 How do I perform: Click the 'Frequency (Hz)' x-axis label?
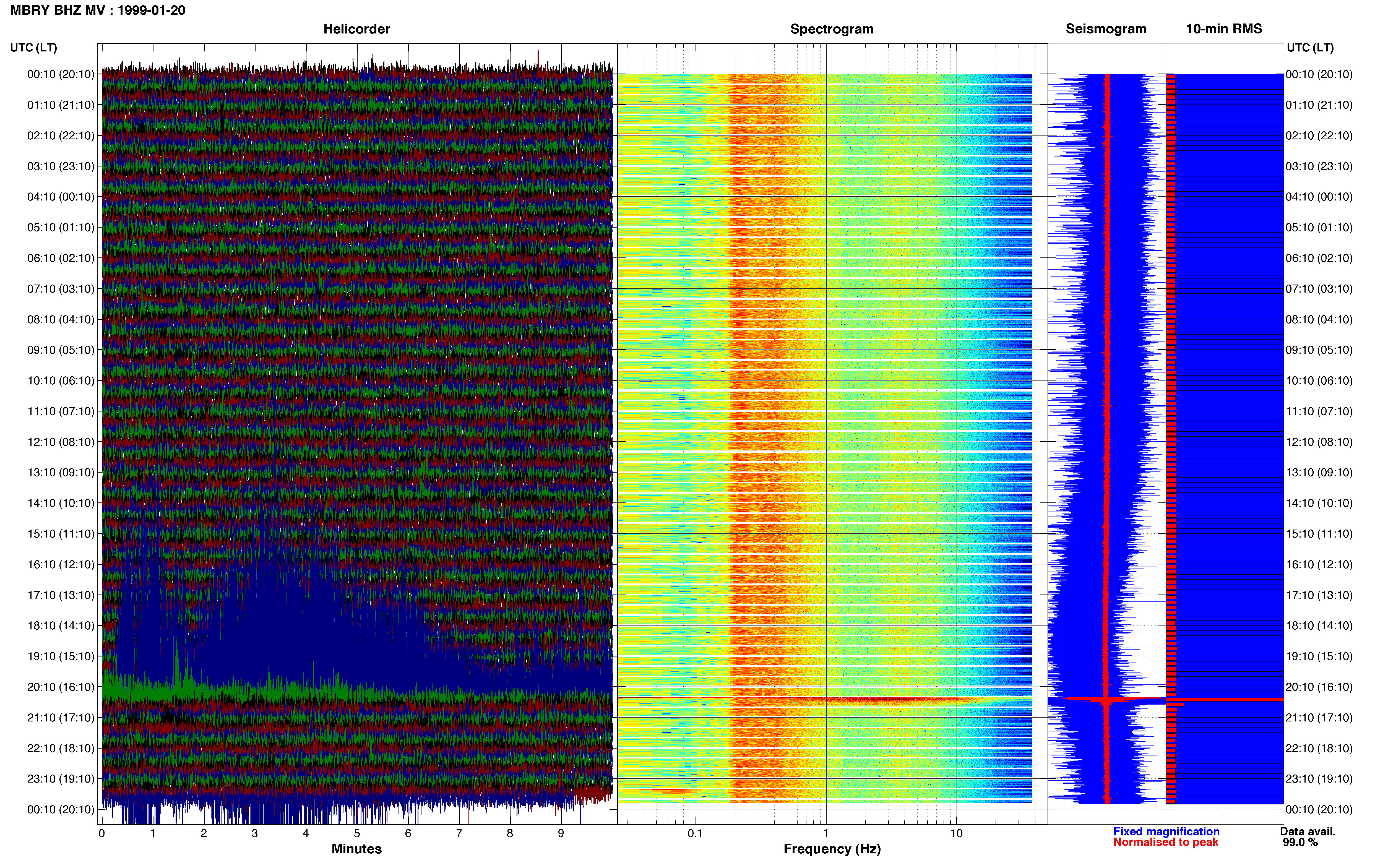pyautogui.click(x=832, y=849)
